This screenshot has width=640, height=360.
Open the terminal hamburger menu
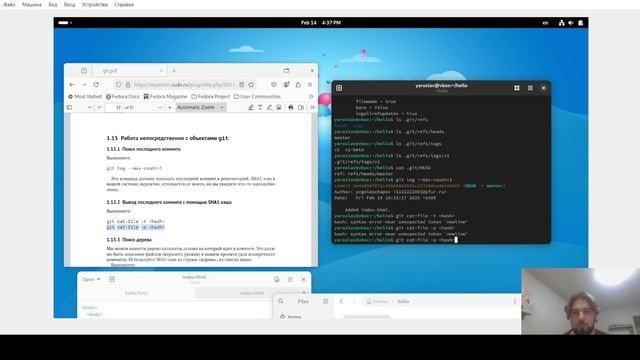[x=530, y=88]
